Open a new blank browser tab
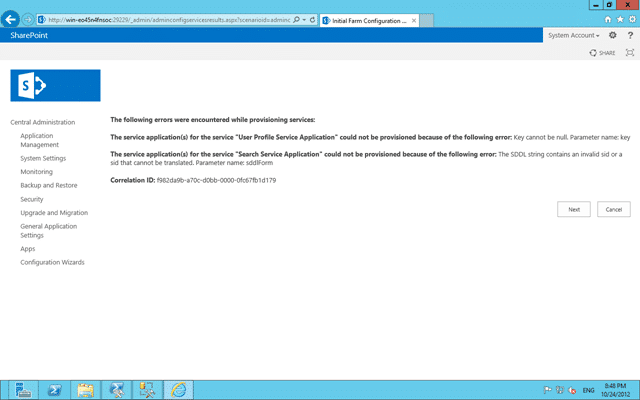Screen dimensions: 640x400 427,20
